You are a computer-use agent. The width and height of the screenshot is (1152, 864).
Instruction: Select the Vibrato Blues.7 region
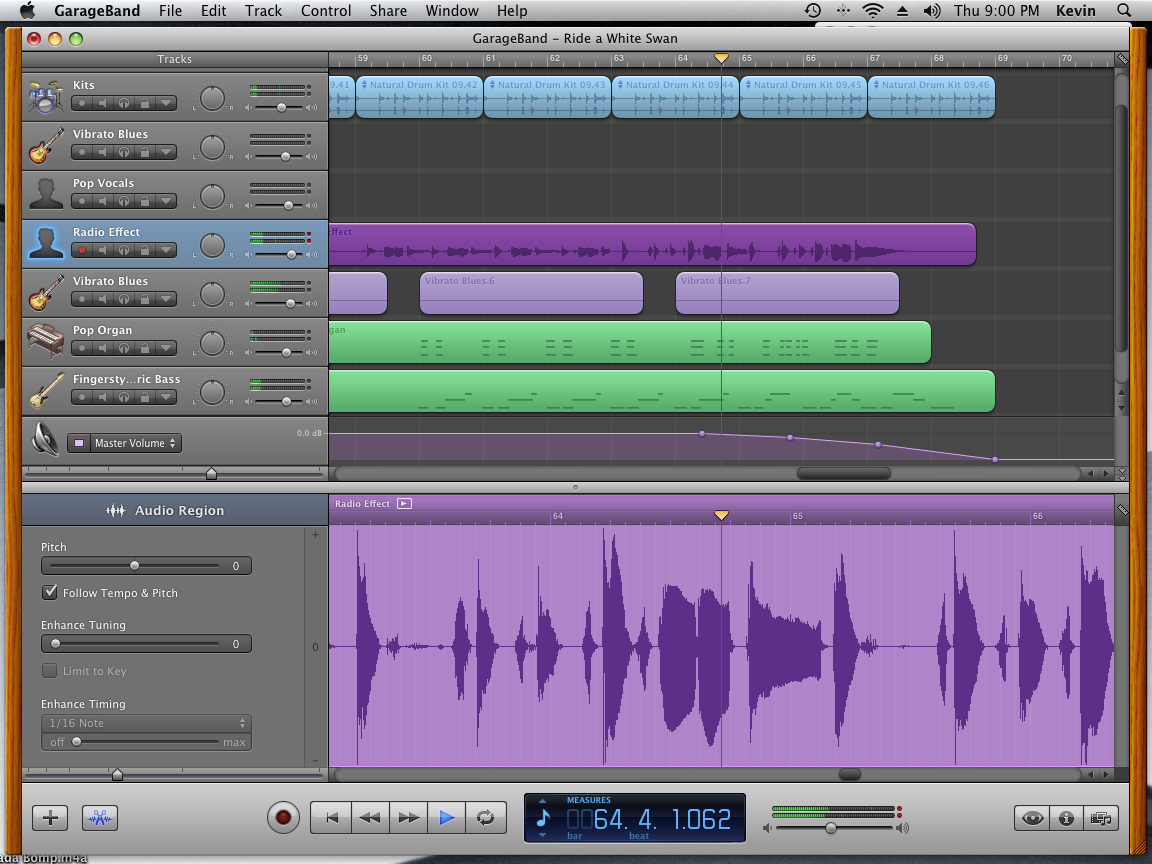(x=787, y=293)
